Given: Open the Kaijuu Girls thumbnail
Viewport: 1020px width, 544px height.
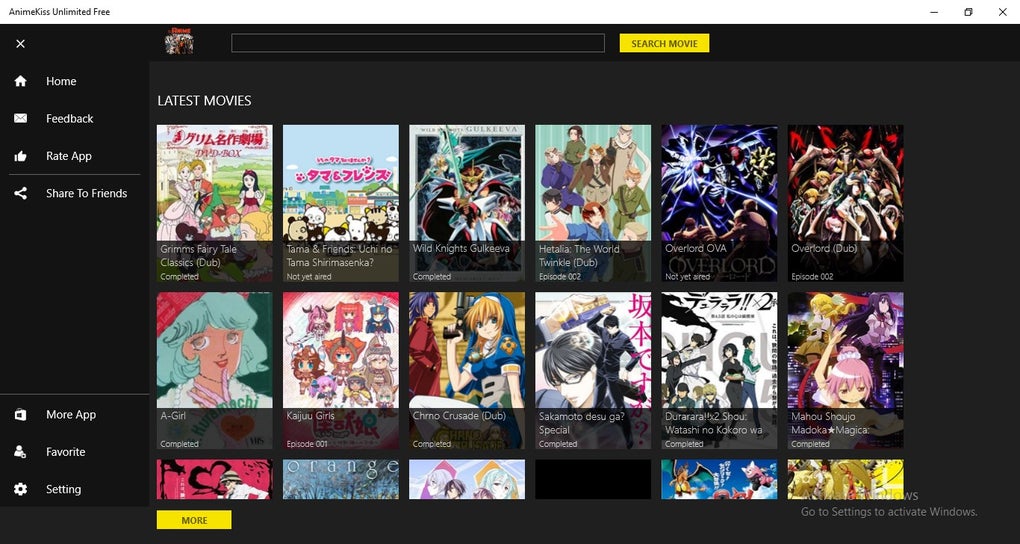Looking at the screenshot, I should tap(341, 370).
